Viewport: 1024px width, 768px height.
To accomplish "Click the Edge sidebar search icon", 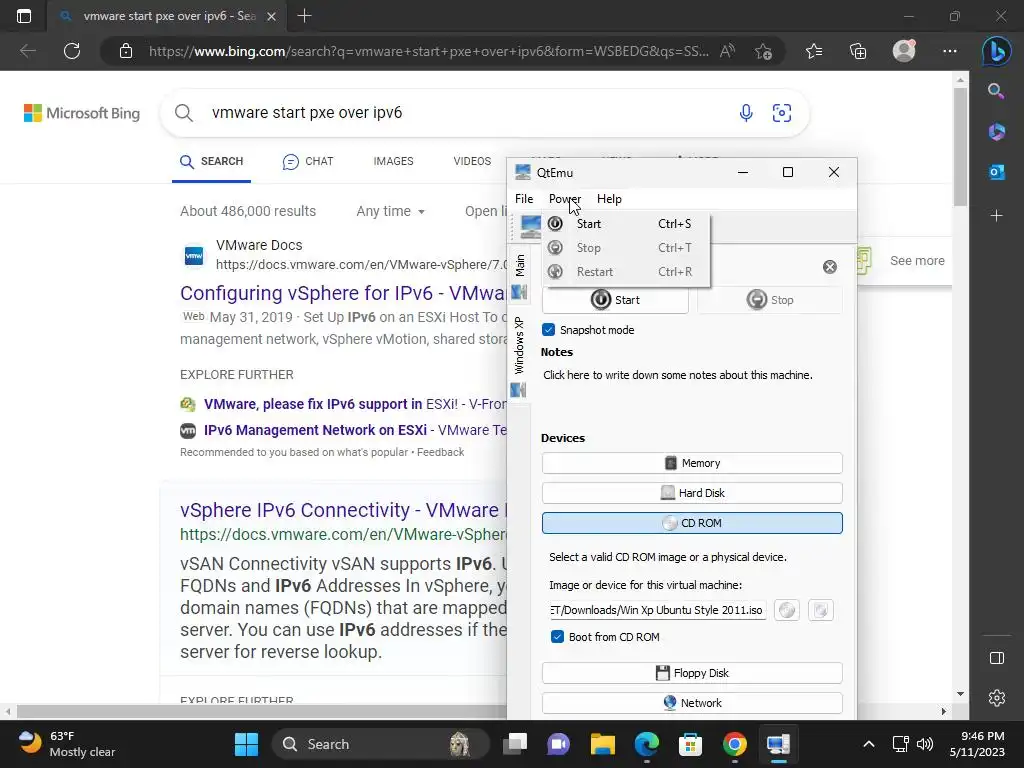I will 997,91.
